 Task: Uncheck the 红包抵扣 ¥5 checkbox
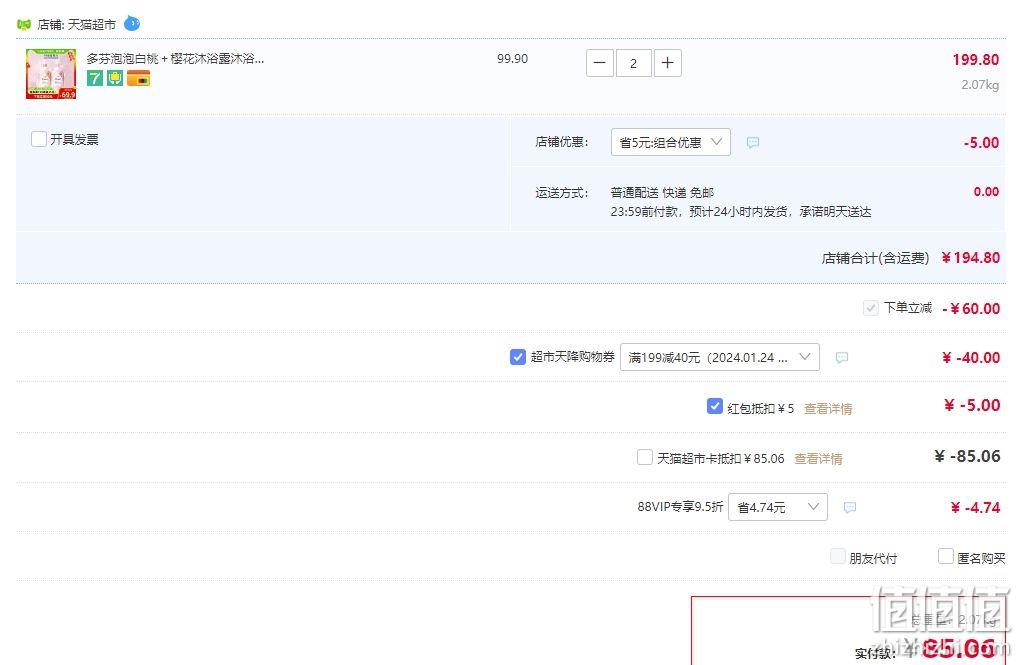click(714, 407)
